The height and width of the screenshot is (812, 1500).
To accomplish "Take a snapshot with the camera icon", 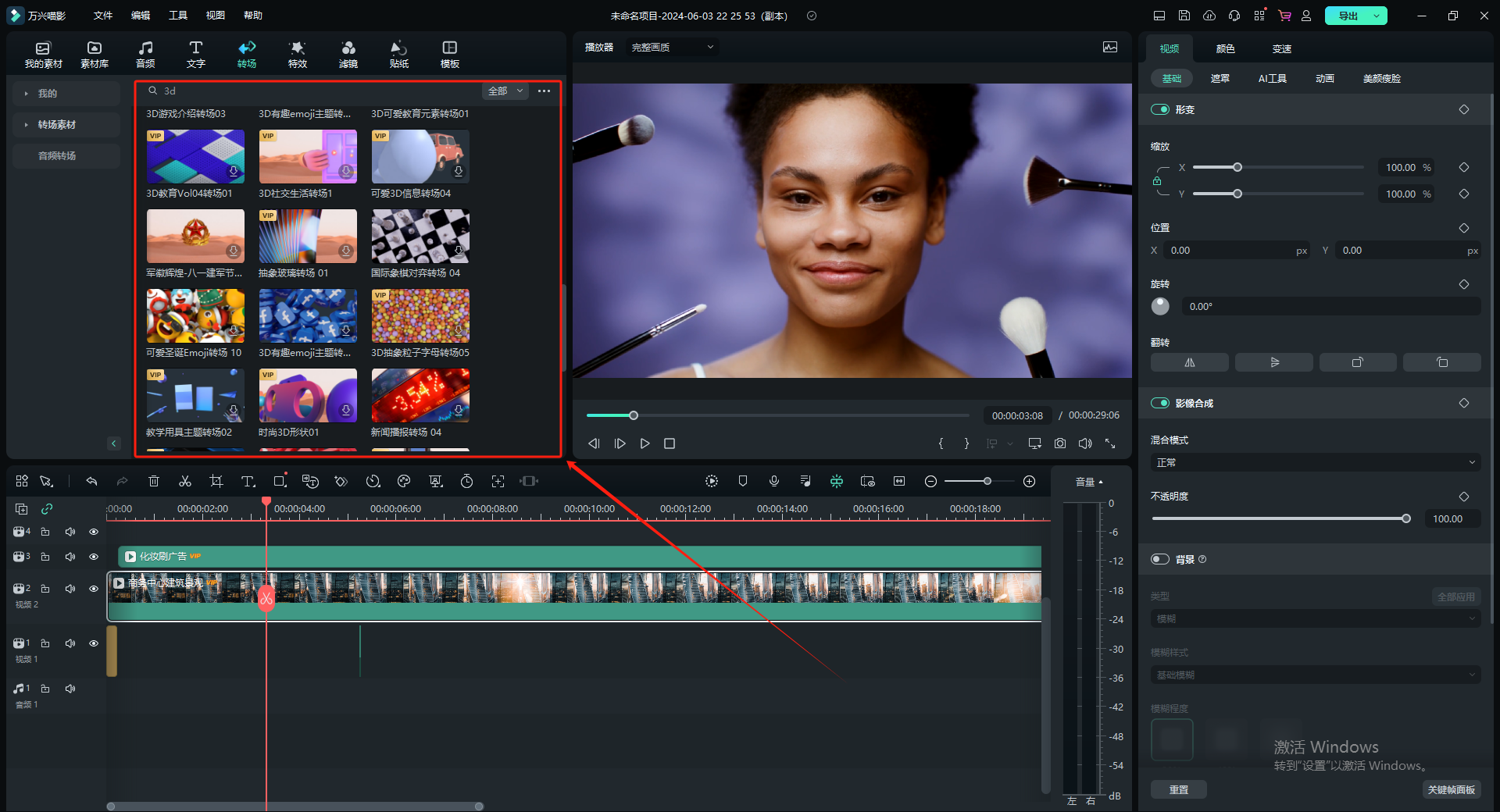I will [1060, 443].
